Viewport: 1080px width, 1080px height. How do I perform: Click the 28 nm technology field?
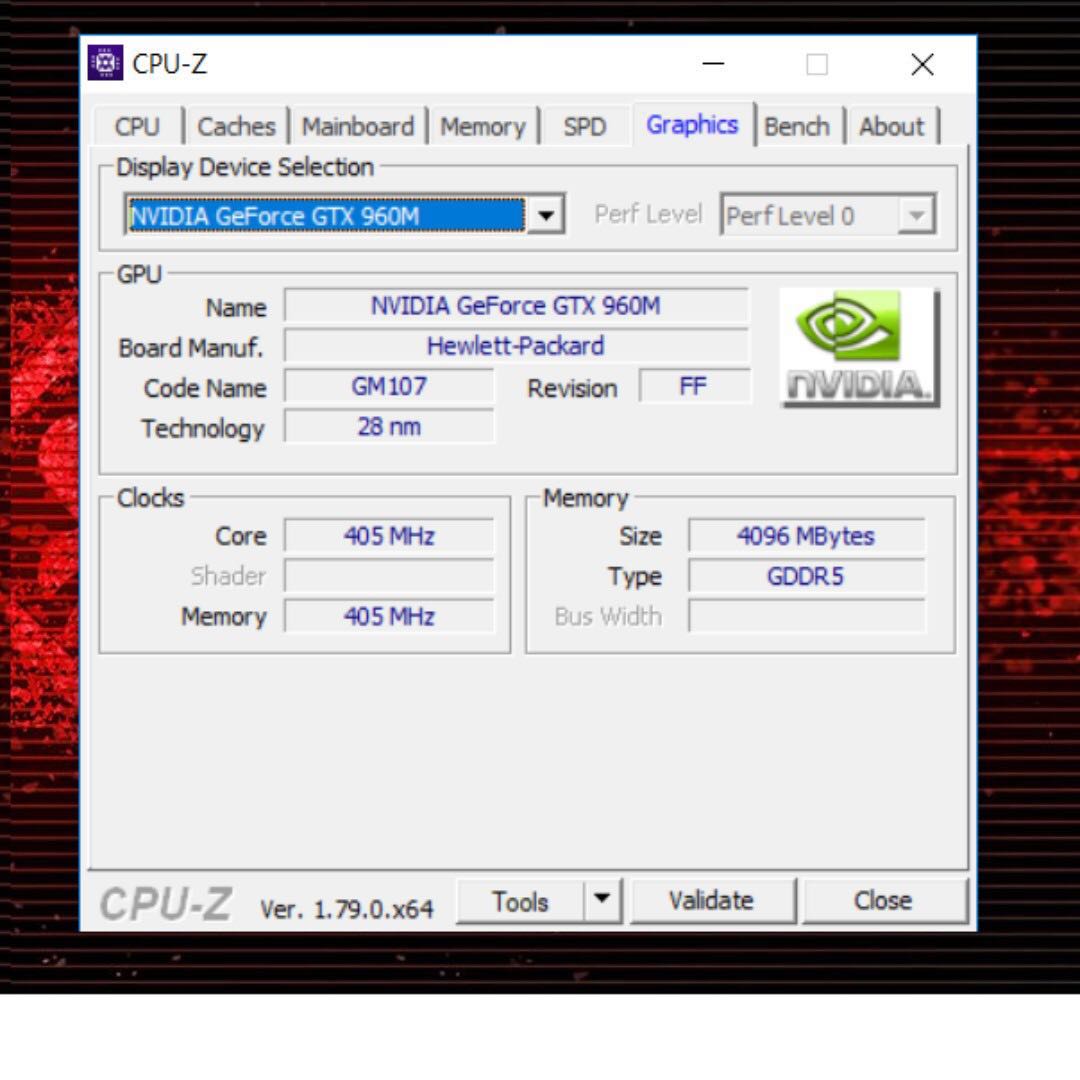pyautogui.click(x=389, y=426)
